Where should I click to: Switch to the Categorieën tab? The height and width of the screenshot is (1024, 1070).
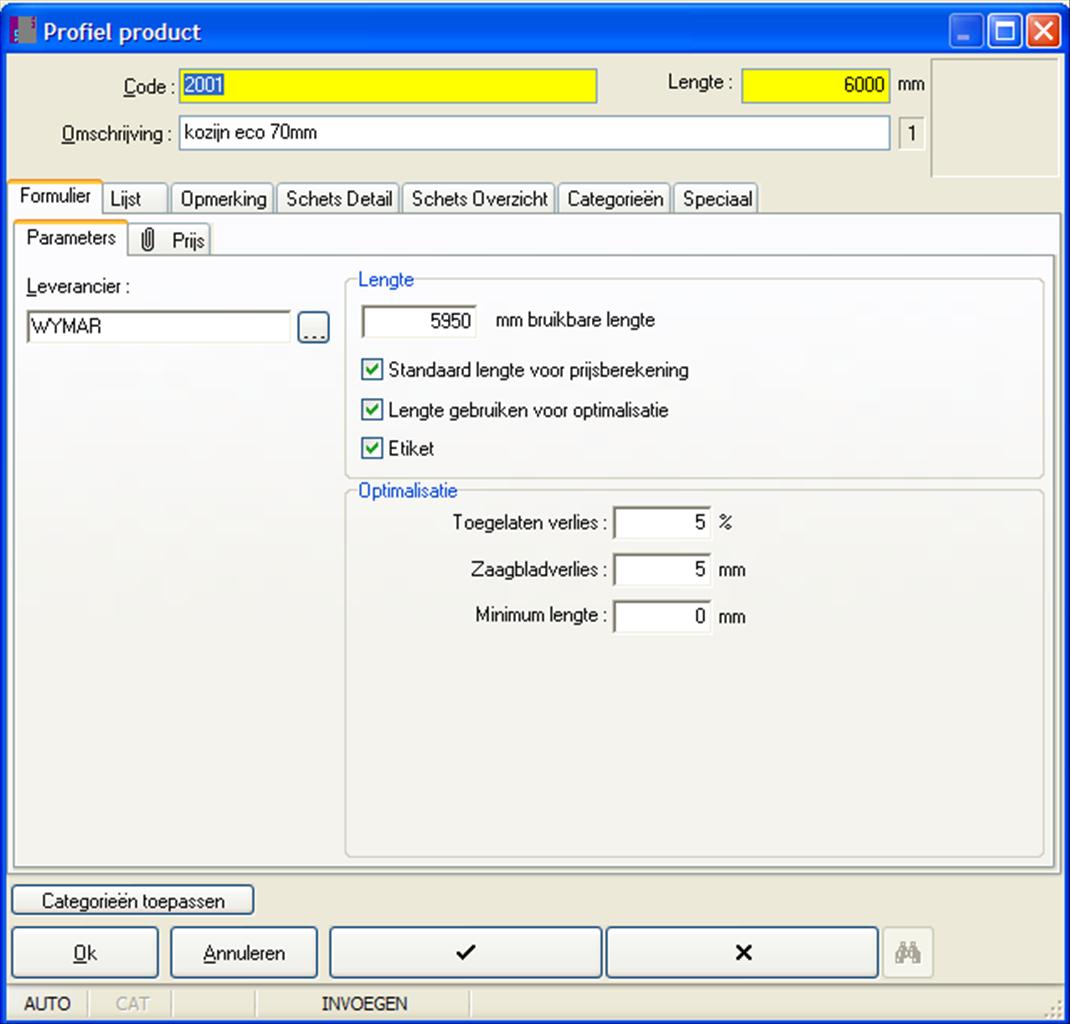tap(615, 199)
